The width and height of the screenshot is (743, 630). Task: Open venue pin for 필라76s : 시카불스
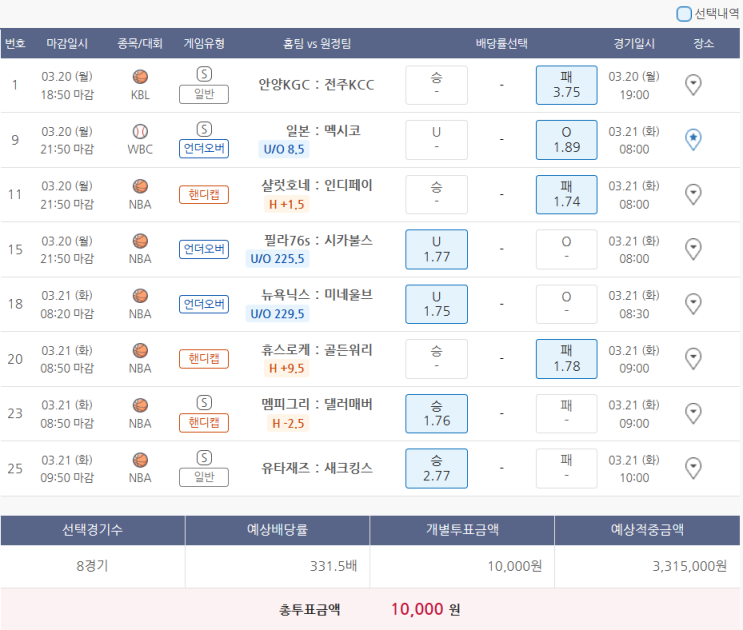[x=693, y=249]
